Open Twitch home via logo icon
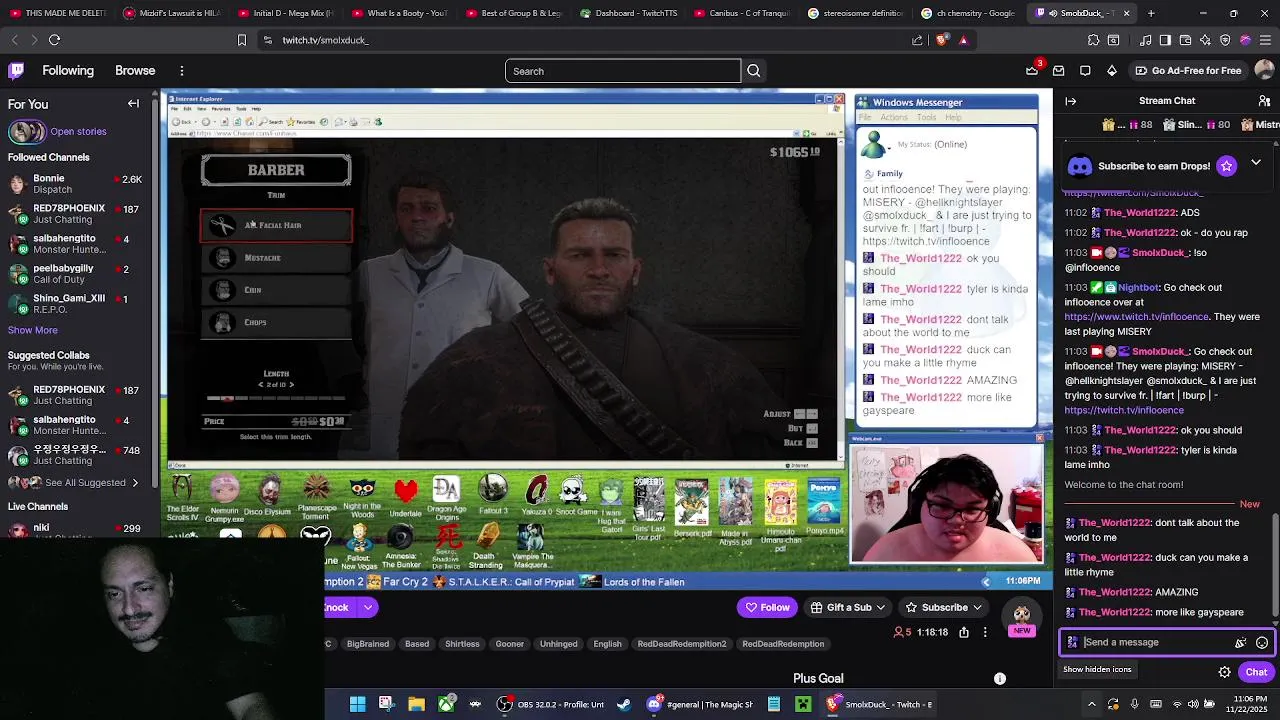This screenshot has width=1280, height=720. 16,71
